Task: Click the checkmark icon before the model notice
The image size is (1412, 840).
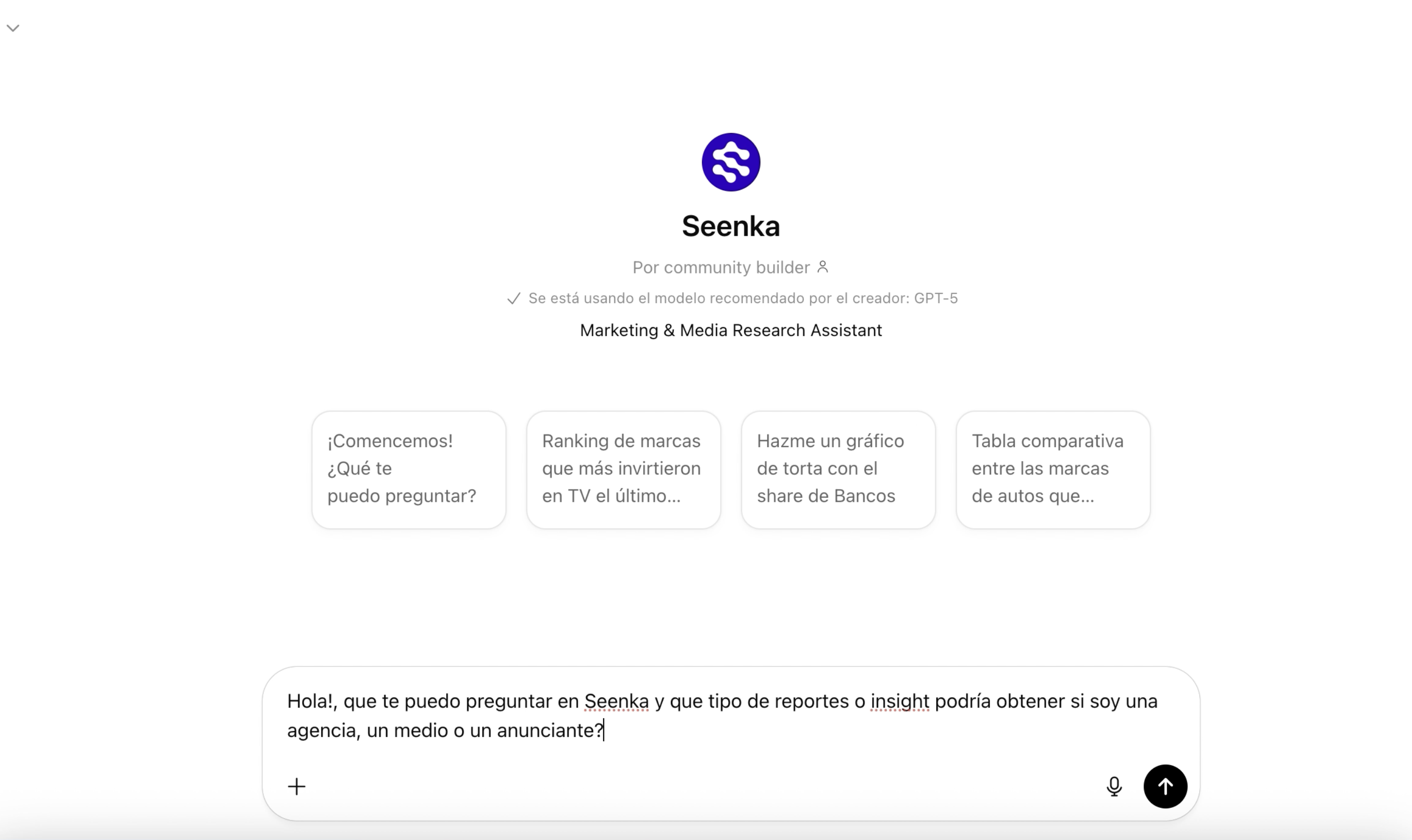Action: [x=513, y=298]
